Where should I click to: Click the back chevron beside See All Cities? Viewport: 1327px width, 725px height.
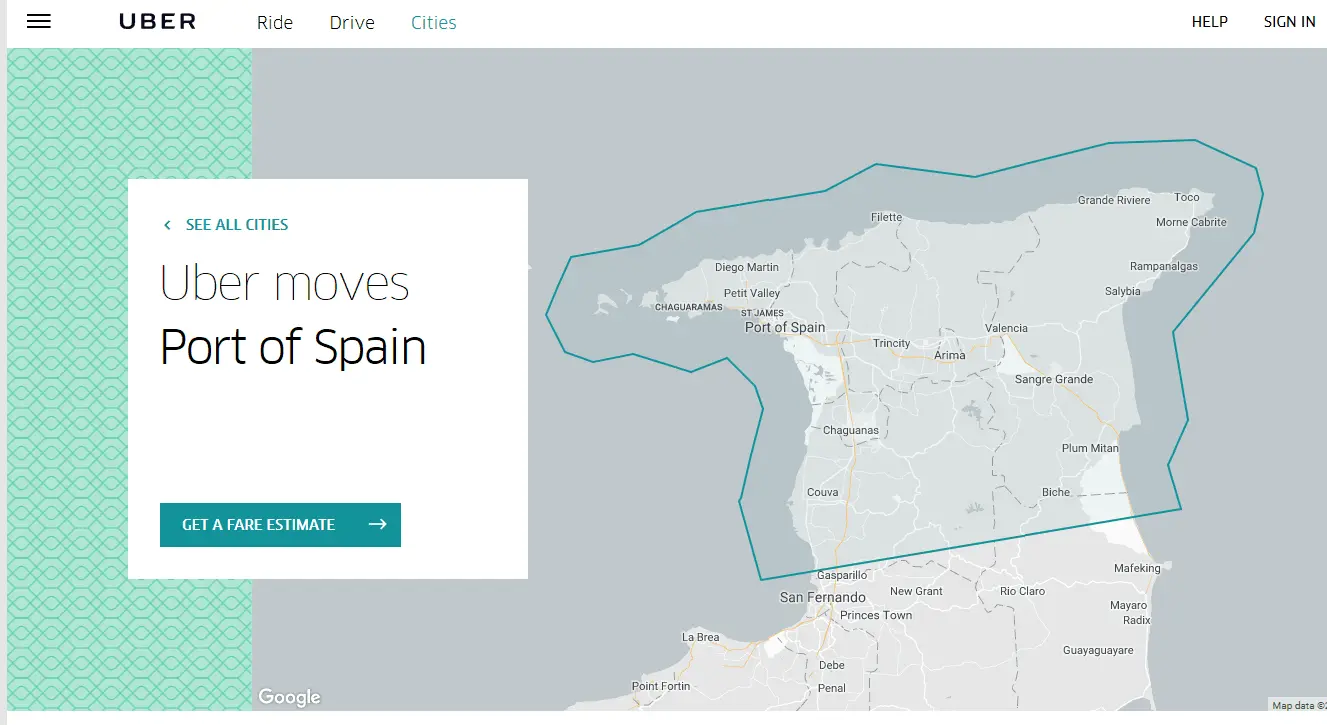click(x=167, y=225)
